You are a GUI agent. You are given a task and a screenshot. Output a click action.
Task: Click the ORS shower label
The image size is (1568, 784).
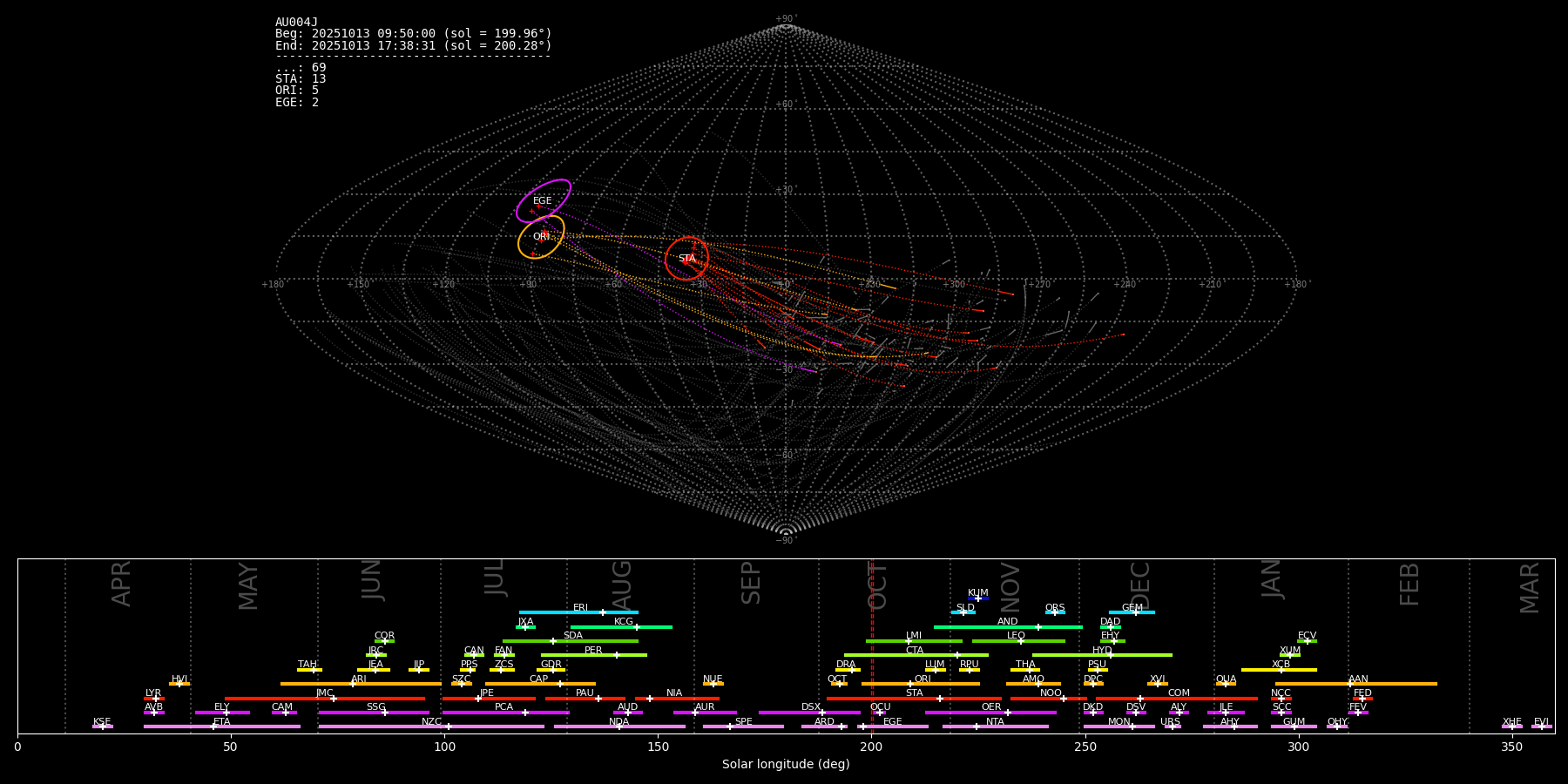1055,608
